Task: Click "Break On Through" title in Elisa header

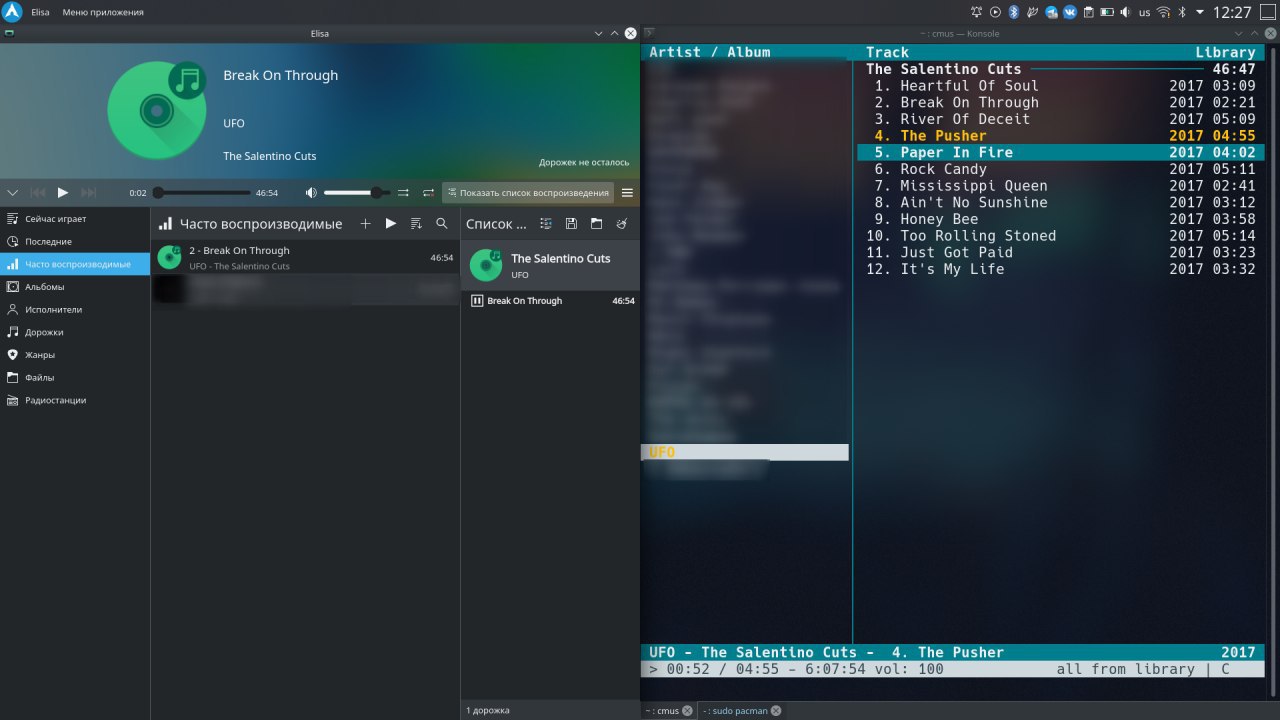Action: [280, 75]
